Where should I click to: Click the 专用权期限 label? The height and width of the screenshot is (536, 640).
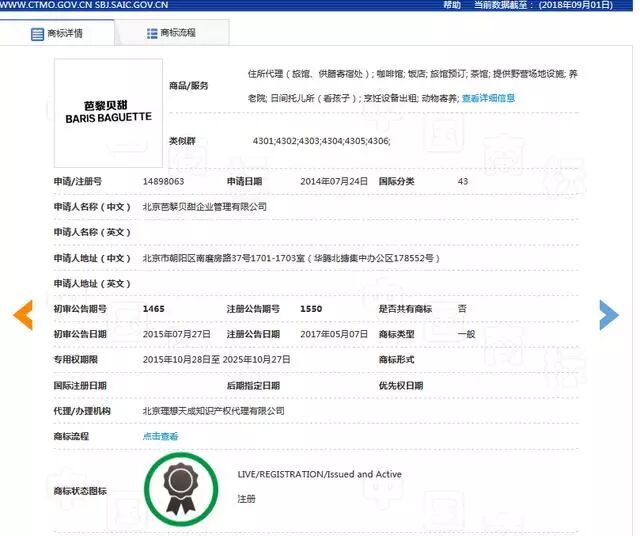click(76, 360)
